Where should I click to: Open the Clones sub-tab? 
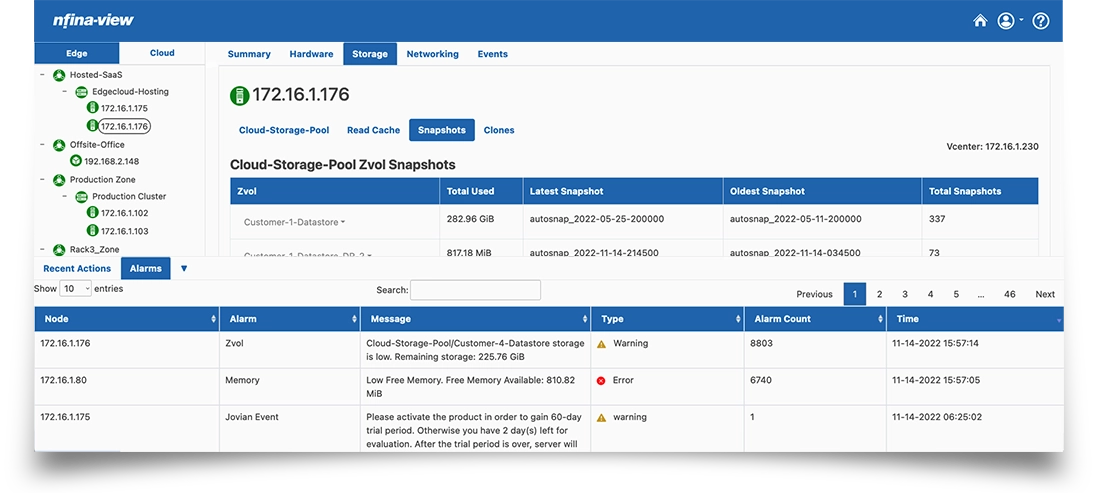[x=499, y=130]
